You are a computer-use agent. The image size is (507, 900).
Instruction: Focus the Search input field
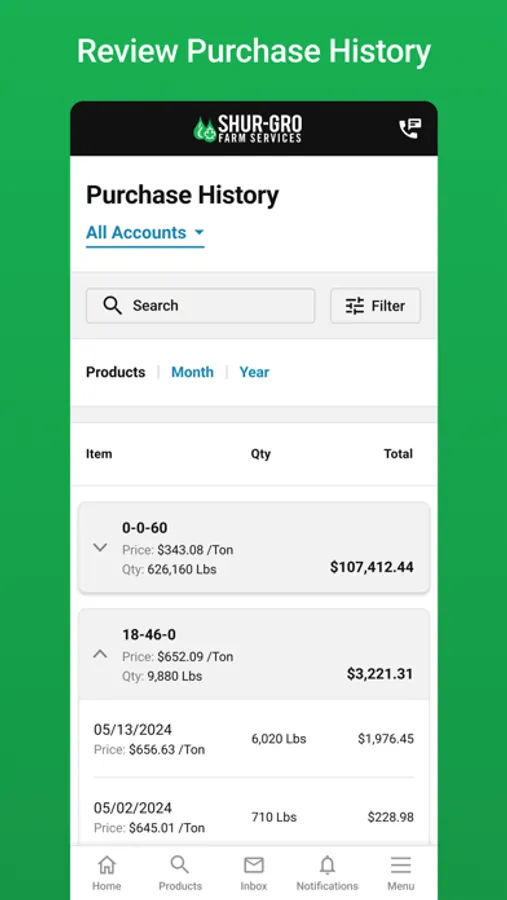coord(200,306)
